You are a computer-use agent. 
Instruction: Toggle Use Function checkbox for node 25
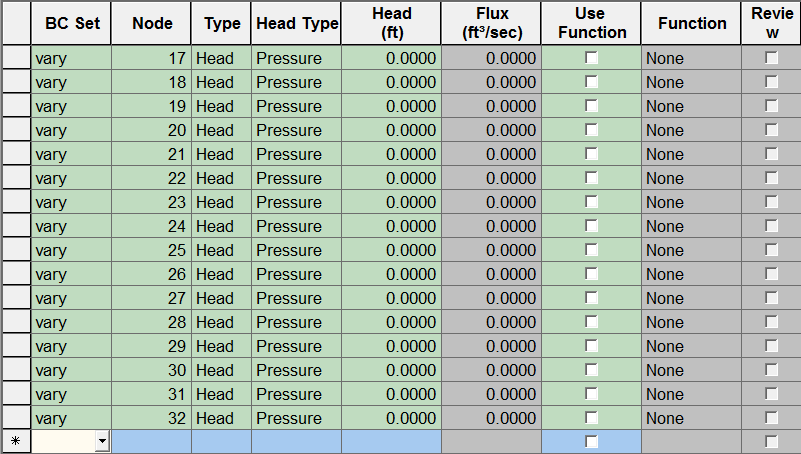click(591, 250)
